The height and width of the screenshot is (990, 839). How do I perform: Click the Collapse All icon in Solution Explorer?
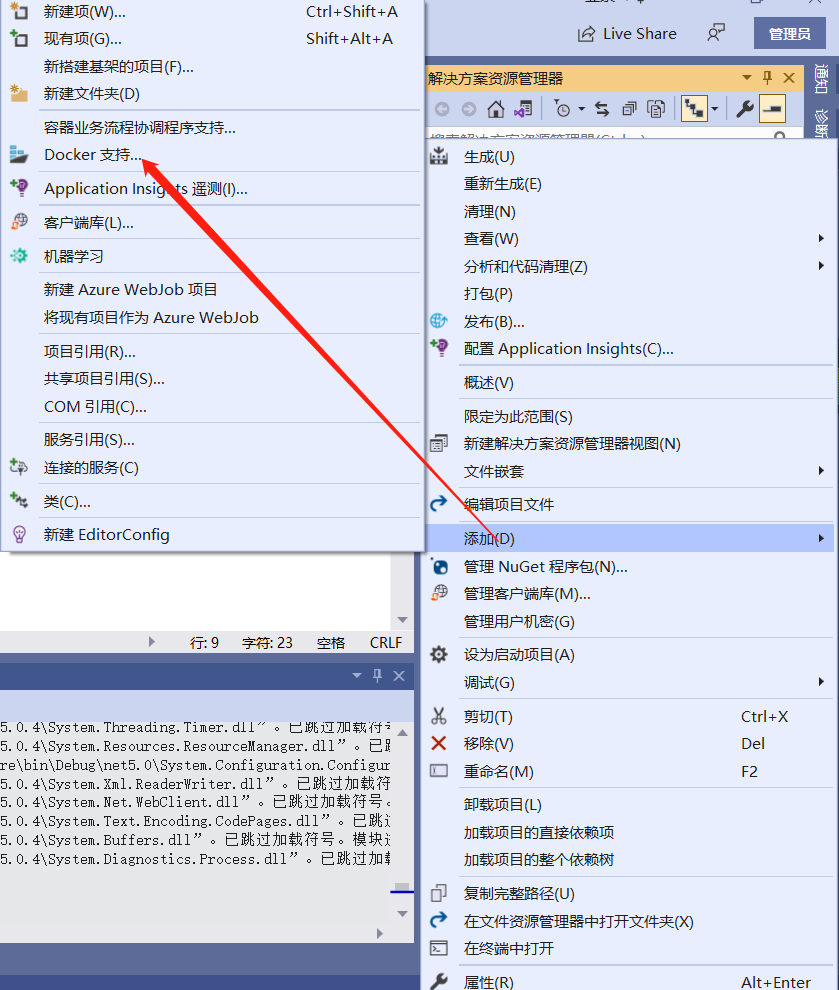(629, 109)
